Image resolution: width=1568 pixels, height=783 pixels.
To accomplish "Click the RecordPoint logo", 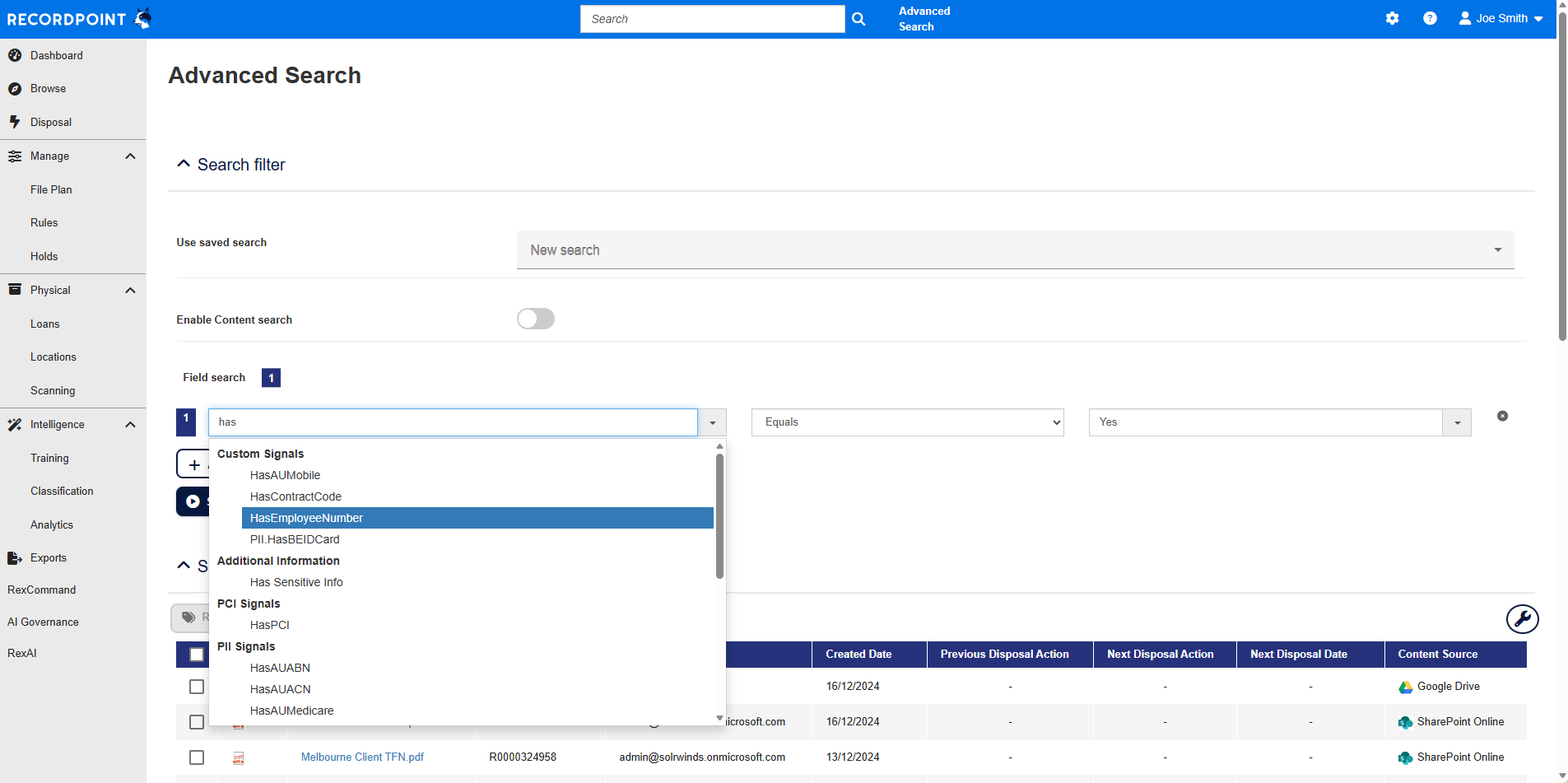I will (78, 19).
